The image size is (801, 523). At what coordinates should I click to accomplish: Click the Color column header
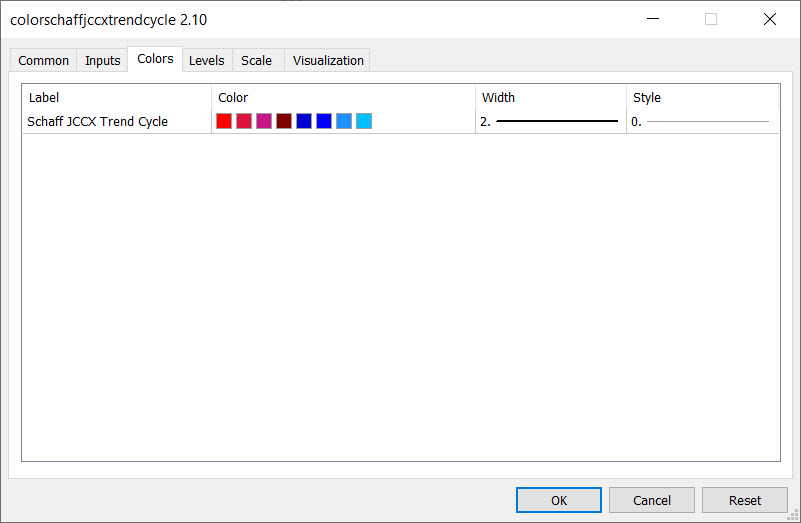point(343,97)
